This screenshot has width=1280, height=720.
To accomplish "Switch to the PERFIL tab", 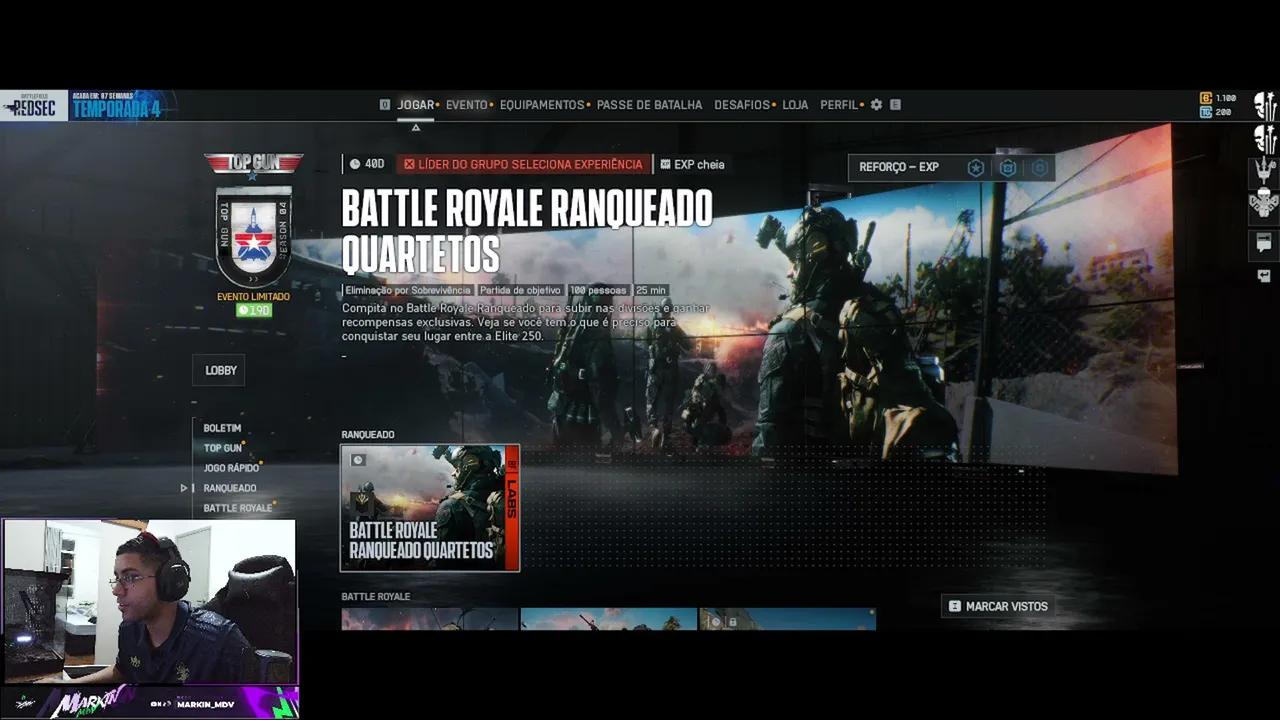I will click(x=839, y=105).
